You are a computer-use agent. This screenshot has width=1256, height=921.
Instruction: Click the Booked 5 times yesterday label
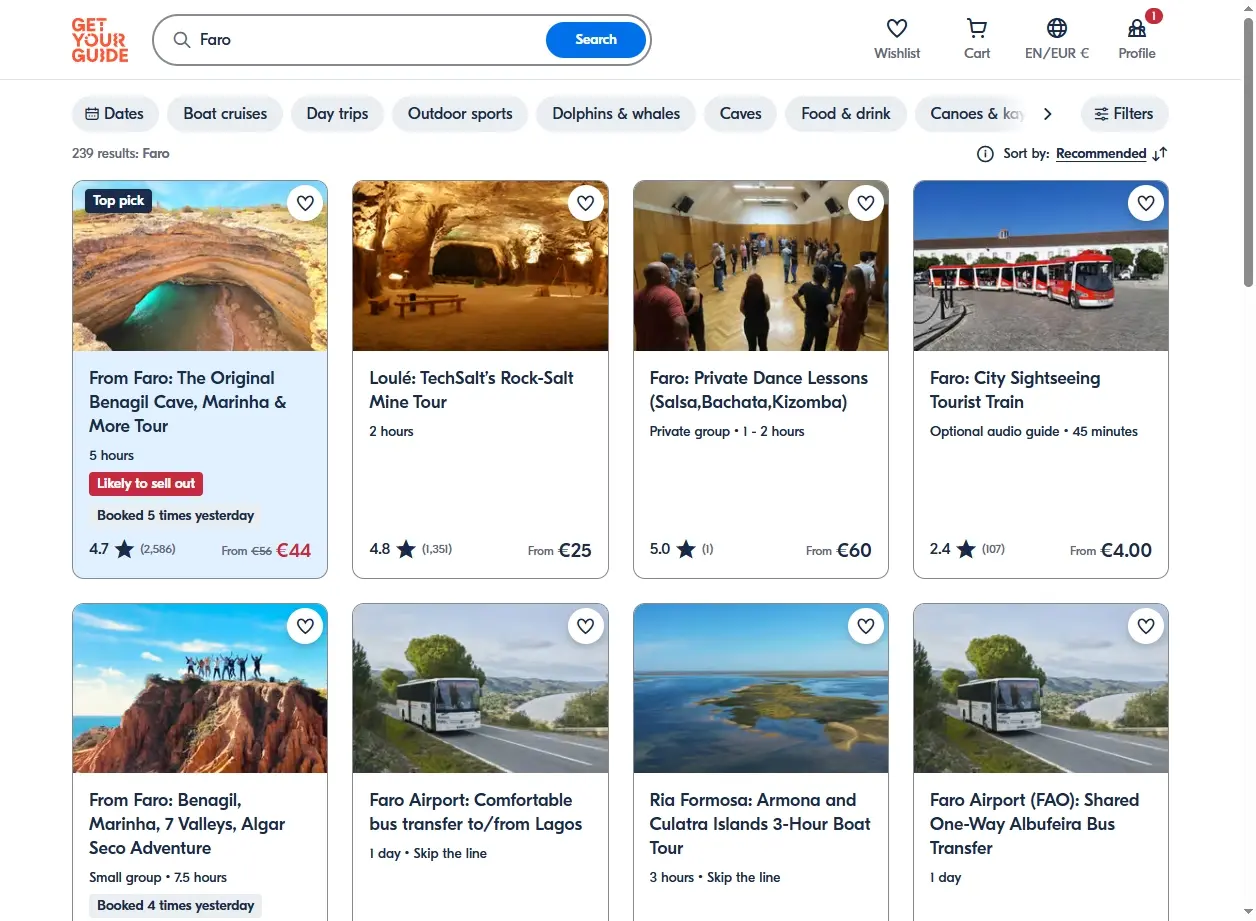[x=175, y=516]
